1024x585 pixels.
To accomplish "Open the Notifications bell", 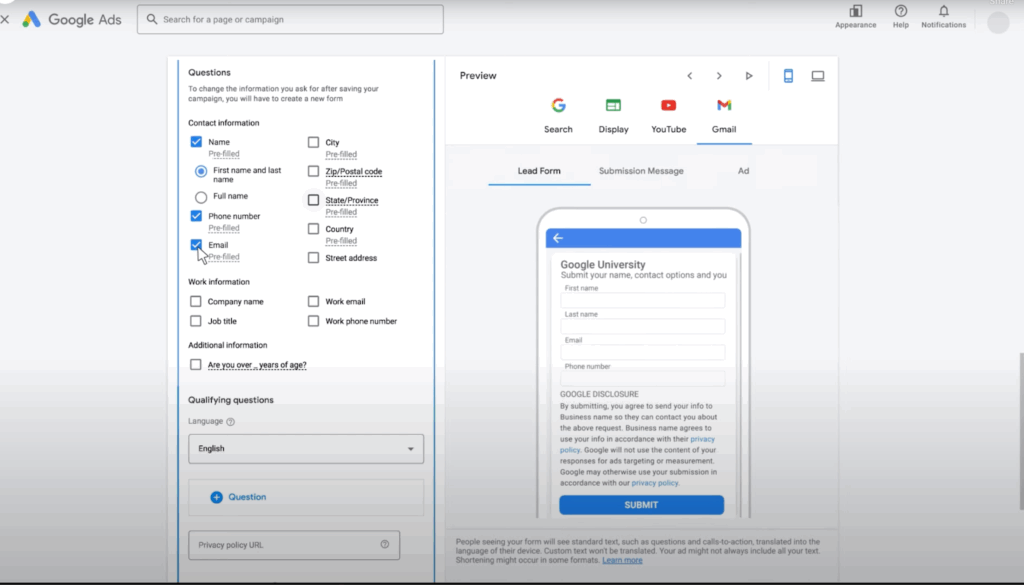I will (x=944, y=17).
